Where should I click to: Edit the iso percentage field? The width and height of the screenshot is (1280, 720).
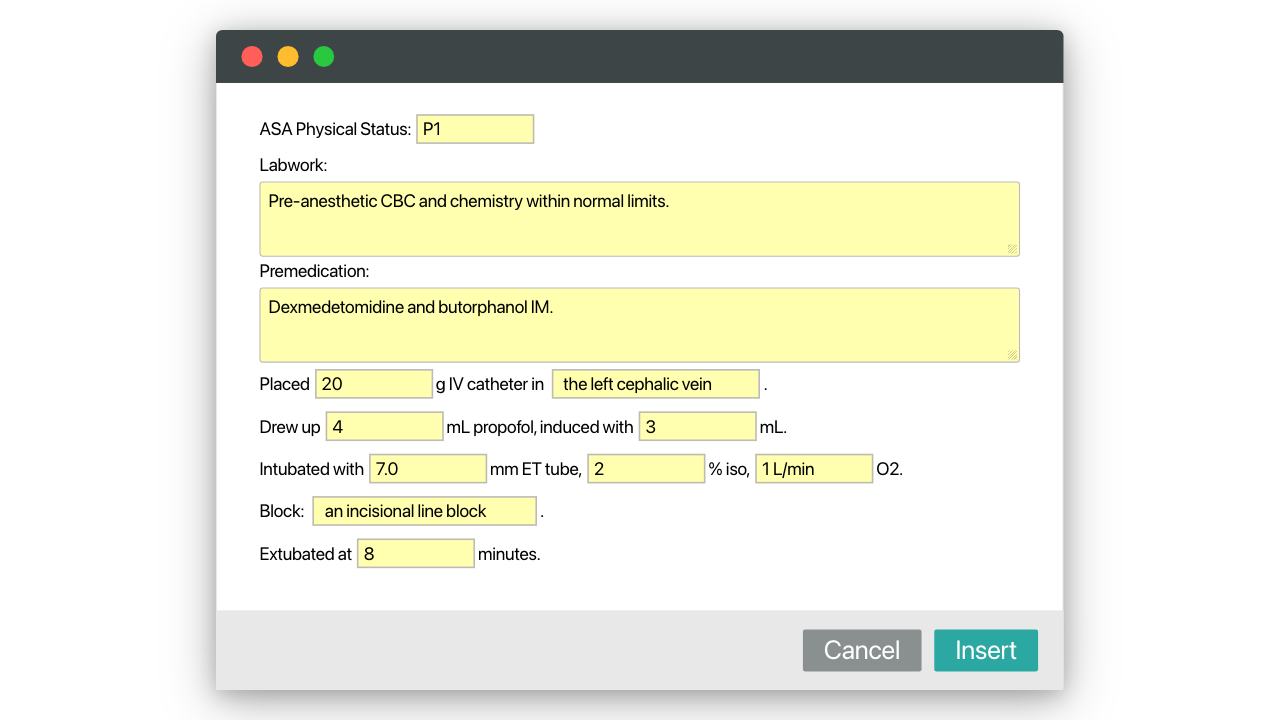pos(646,469)
